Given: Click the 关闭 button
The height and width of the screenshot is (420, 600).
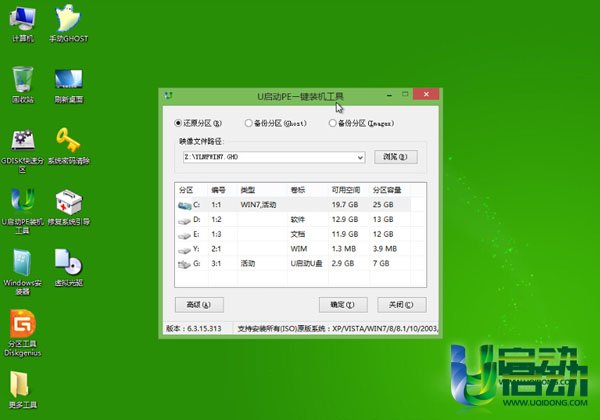Looking at the screenshot, I should pos(401,305).
